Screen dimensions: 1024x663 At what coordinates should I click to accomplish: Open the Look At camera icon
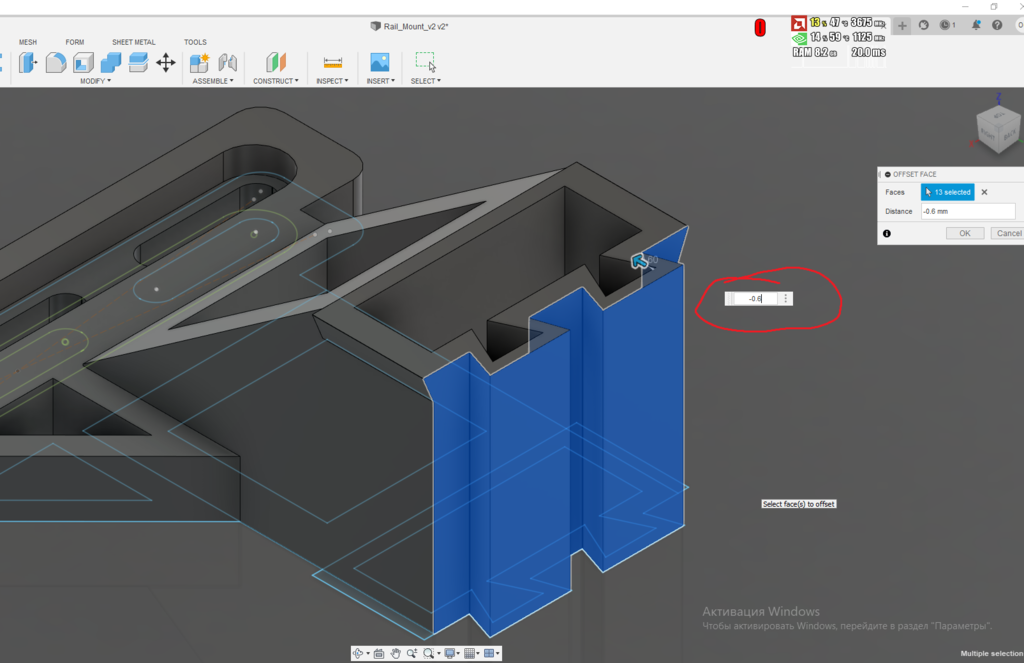pyautogui.click(x=378, y=652)
